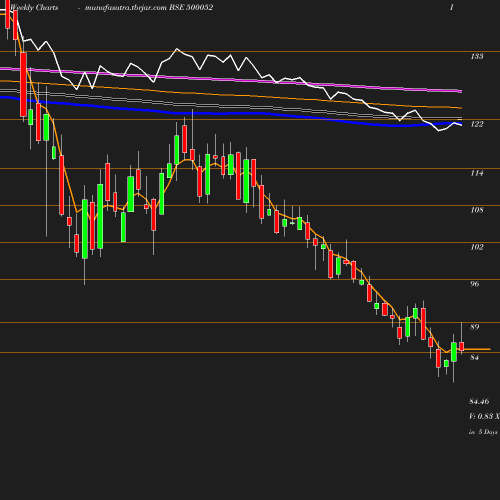Click the 84 price axis label
The image size is (500, 500).
[475, 357]
